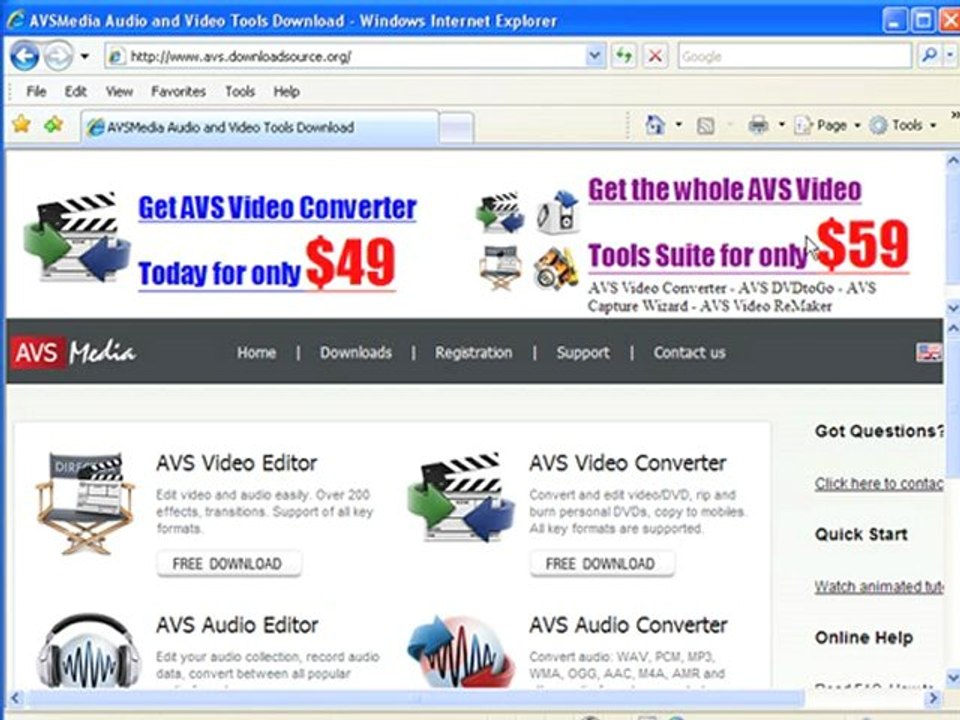Open the Help menu
The height and width of the screenshot is (720, 960).
[286, 91]
